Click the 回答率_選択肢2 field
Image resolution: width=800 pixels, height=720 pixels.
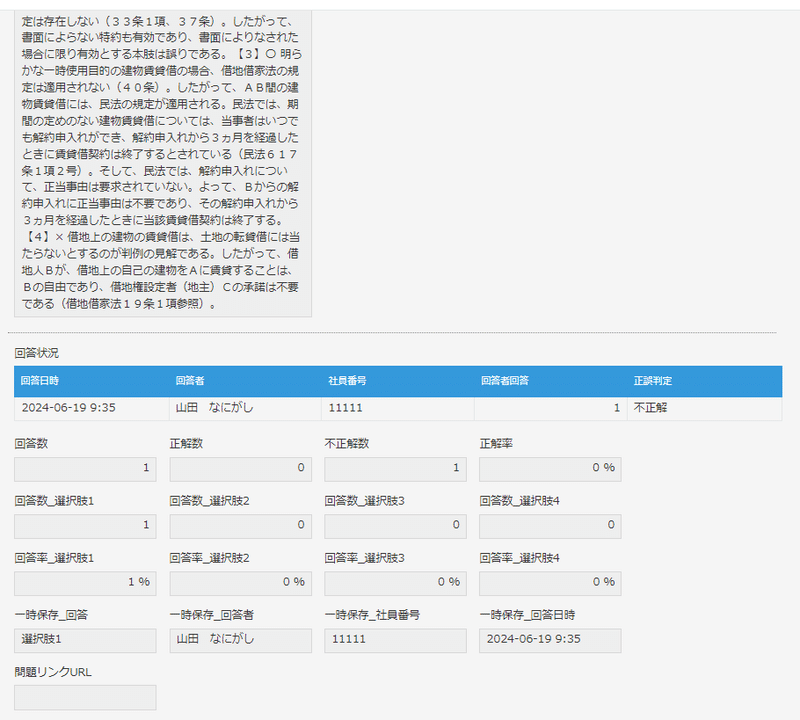[240, 583]
